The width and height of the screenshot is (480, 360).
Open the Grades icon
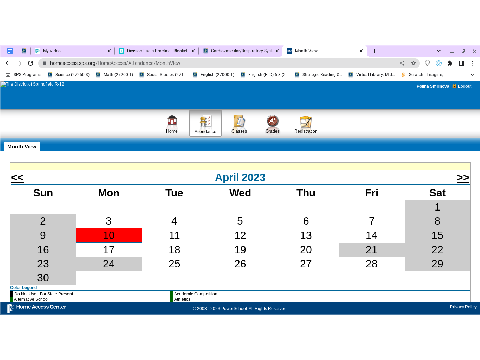point(272,124)
